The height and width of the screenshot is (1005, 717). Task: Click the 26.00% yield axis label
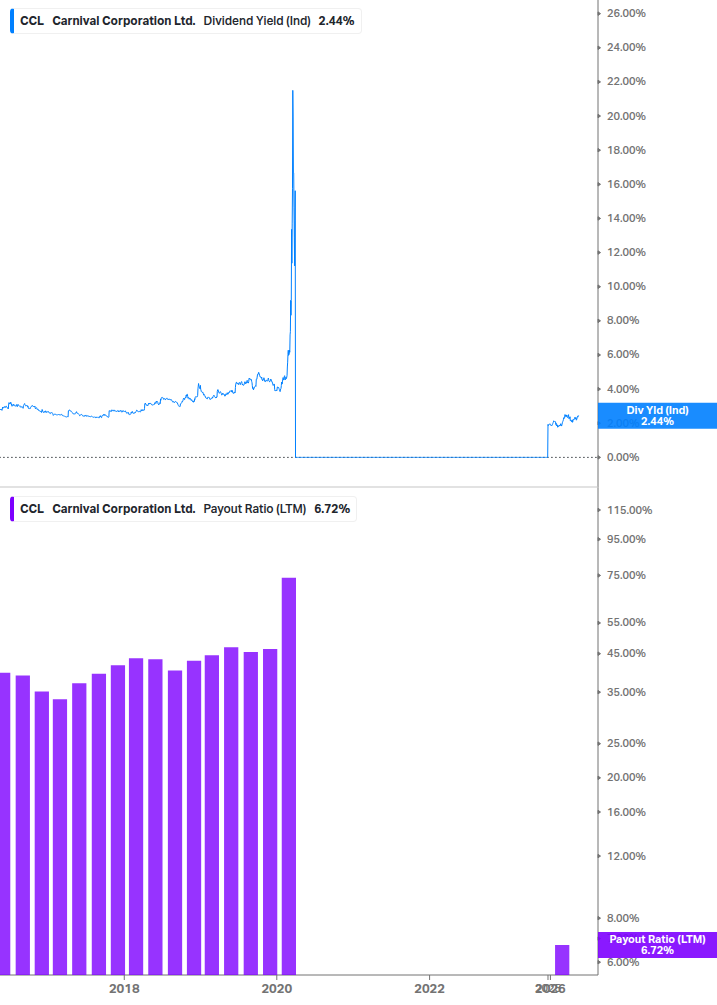(x=626, y=13)
